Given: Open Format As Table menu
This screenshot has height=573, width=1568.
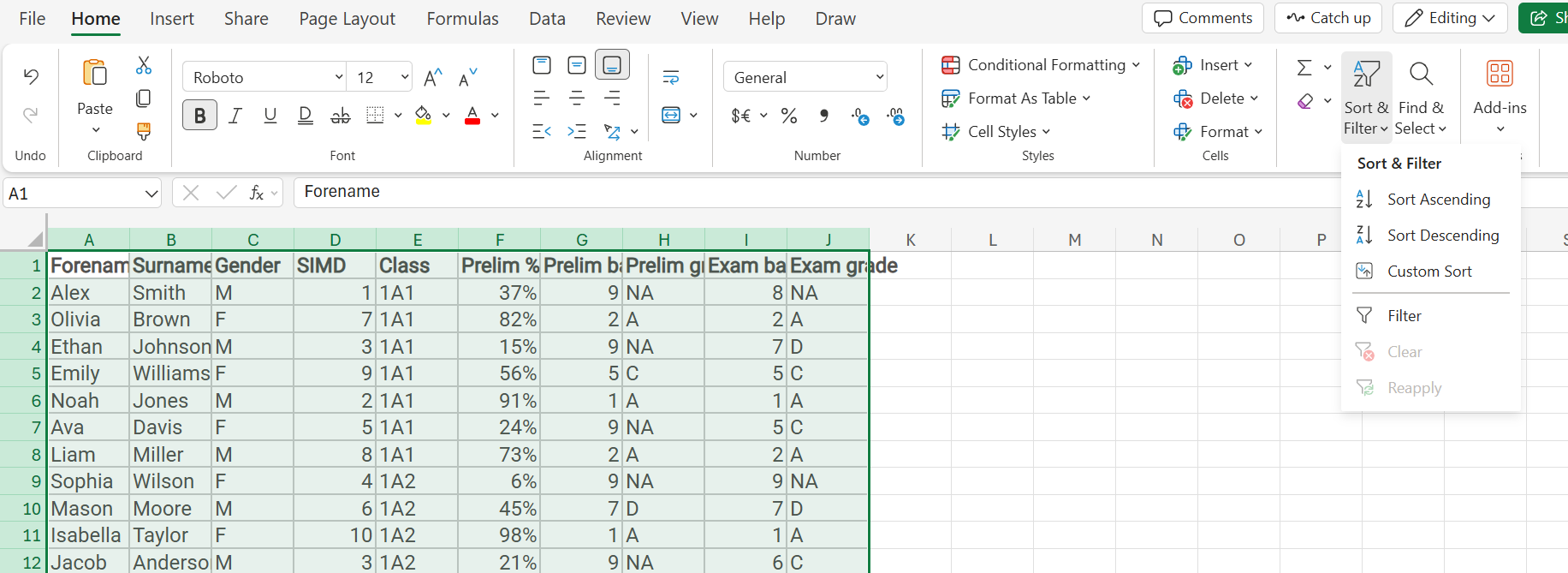Looking at the screenshot, I should pyautogui.click(x=1016, y=98).
